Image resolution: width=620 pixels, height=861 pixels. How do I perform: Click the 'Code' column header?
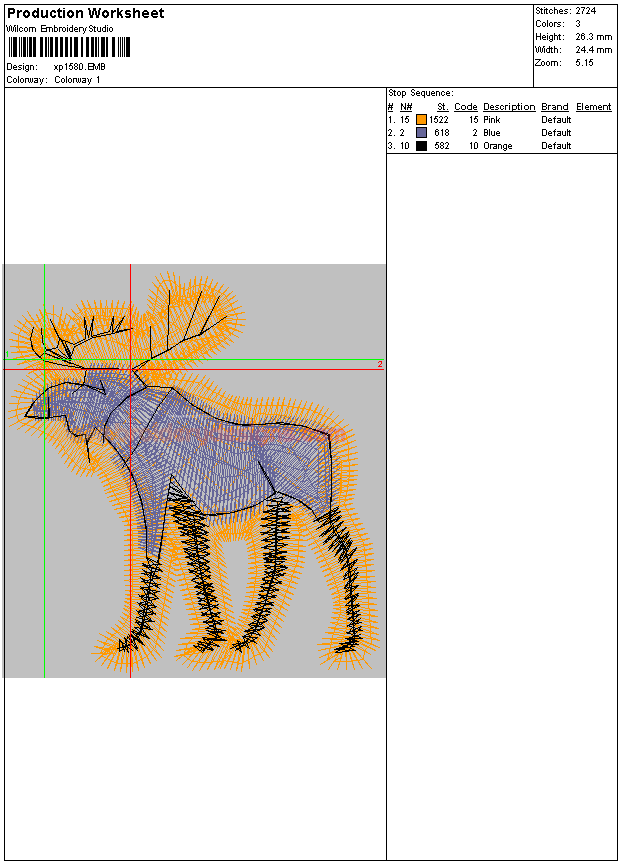(466, 107)
